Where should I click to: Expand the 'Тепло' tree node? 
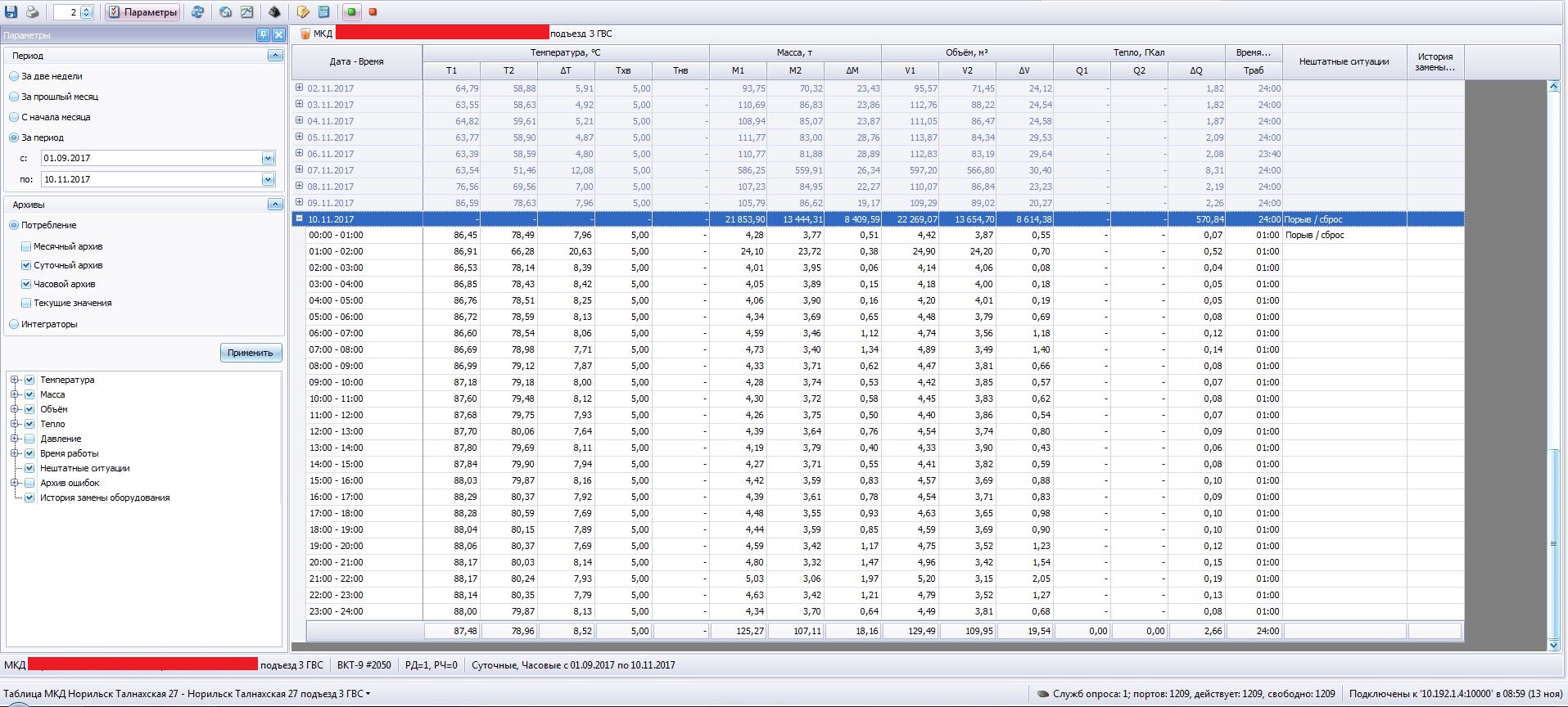[15, 424]
